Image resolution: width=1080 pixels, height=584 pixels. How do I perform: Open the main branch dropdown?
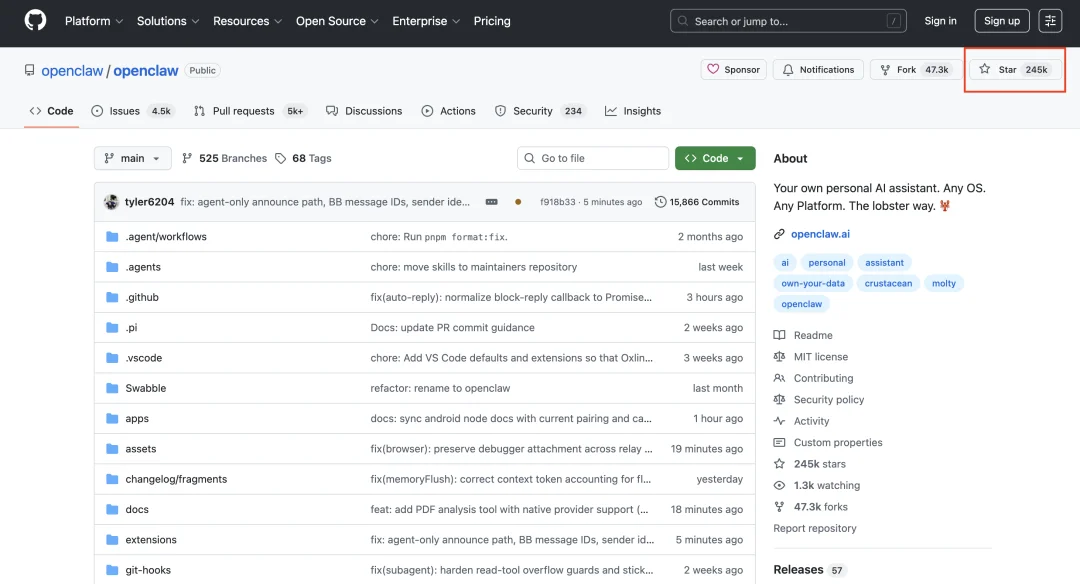pyautogui.click(x=132, y=158)
